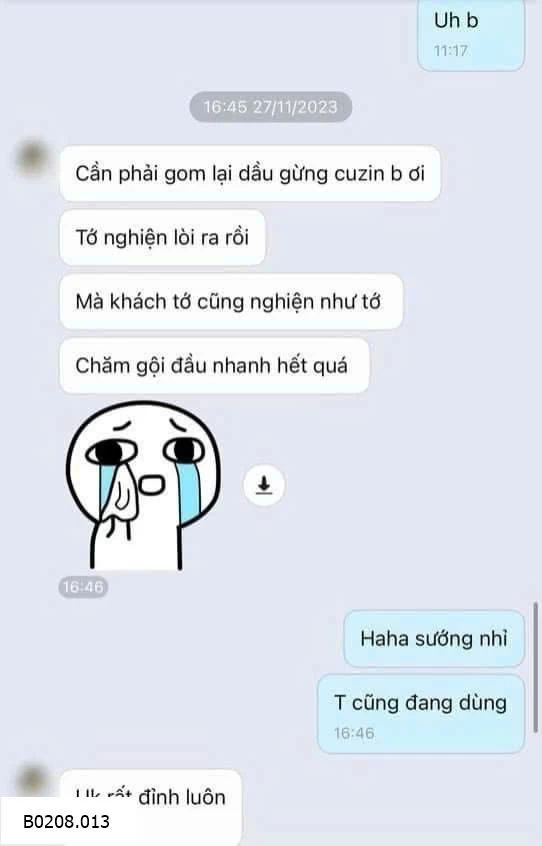
Task: Select message 'Mà khách tớ cũng nghiện như tớ'
Action: tap(231, 302)
